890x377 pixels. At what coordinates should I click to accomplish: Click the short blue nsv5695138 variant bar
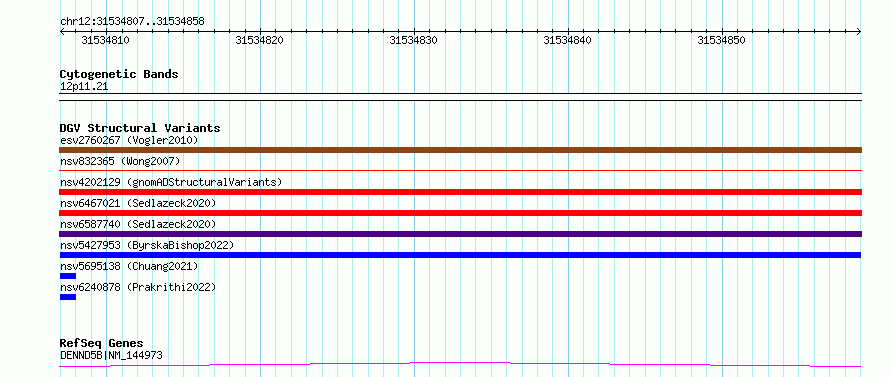[68, 276]
